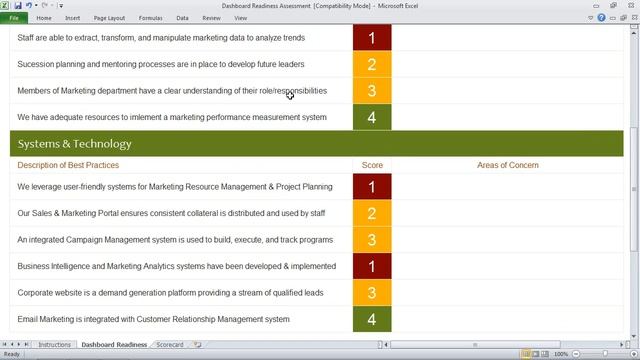Click text 'Members of Marketing department'

(77, 91)
